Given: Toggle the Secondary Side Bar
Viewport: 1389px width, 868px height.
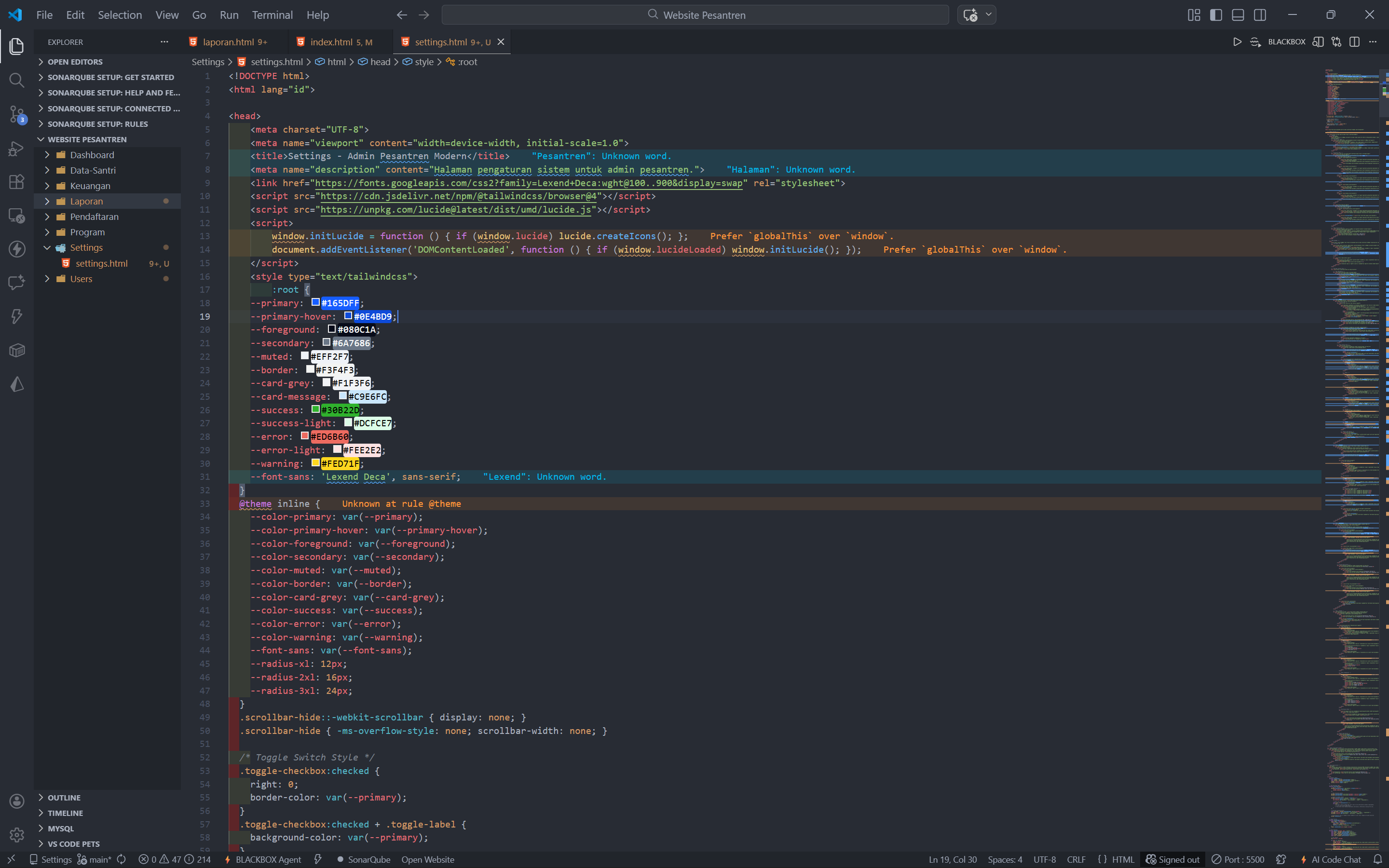Looking at the screenshot, I should coord(1260,15).
